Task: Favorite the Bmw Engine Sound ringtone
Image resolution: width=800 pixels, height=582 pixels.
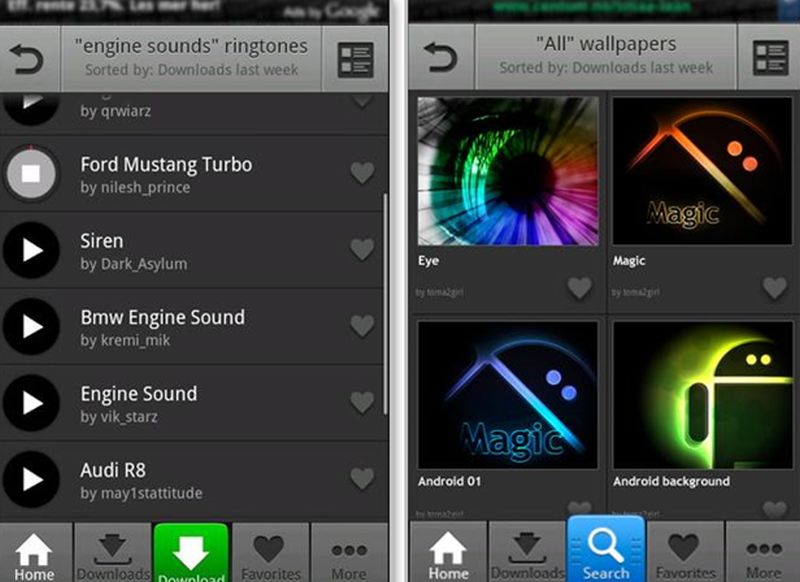Action: (x=362, y=326)
